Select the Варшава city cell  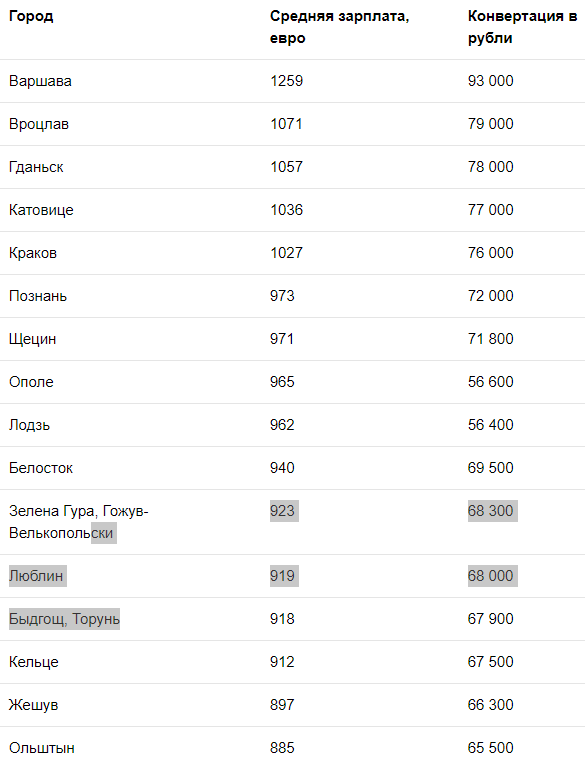40,81
